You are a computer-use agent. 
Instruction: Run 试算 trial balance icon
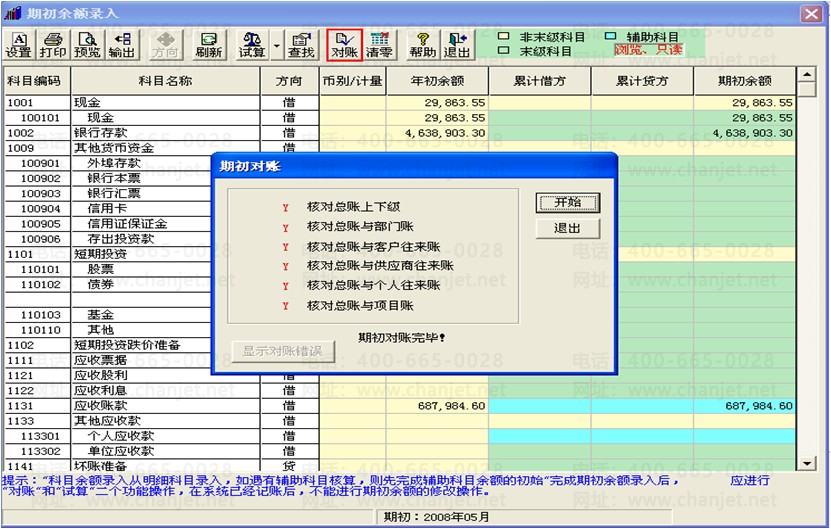pyautogui.click(x=252, y=45)
